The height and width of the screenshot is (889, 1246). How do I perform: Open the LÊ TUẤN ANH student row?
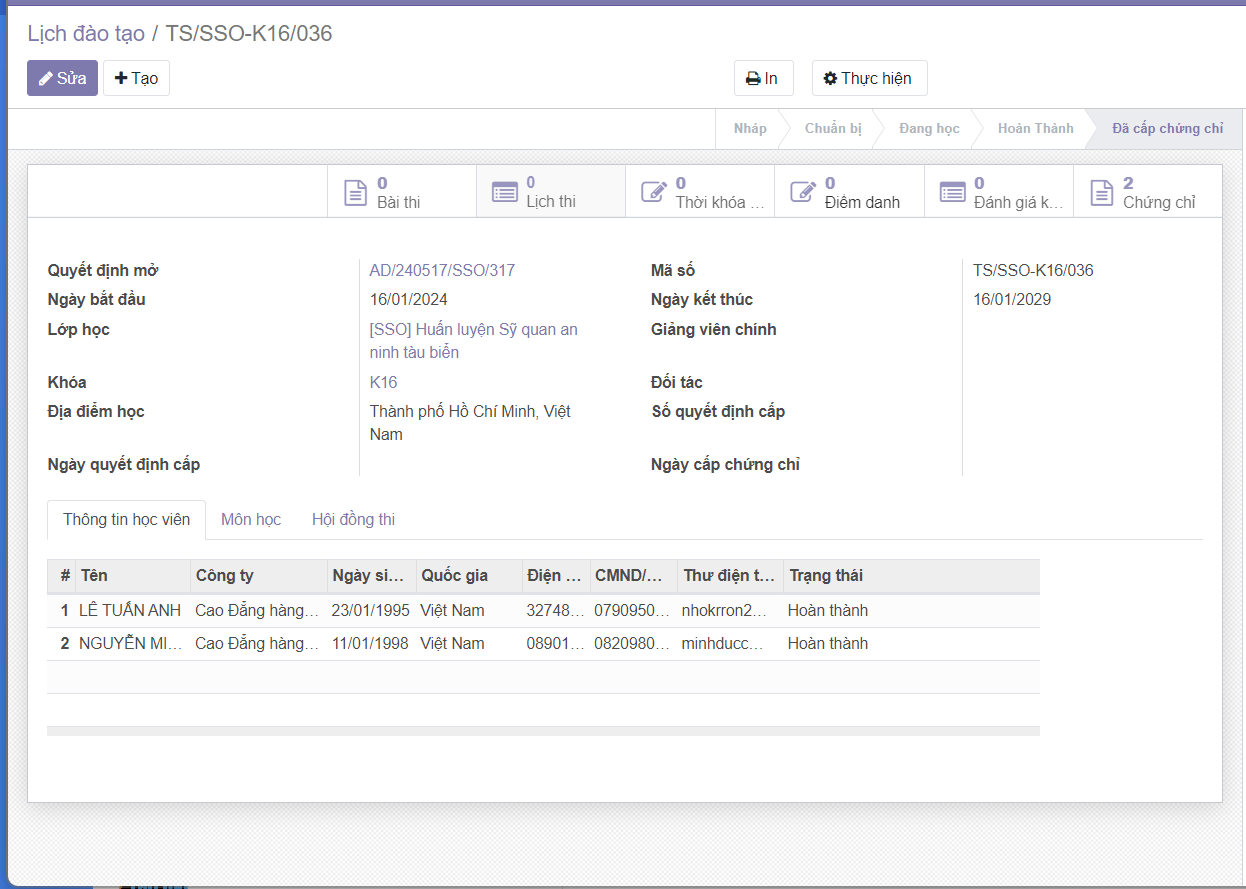[x=130, y=611]
